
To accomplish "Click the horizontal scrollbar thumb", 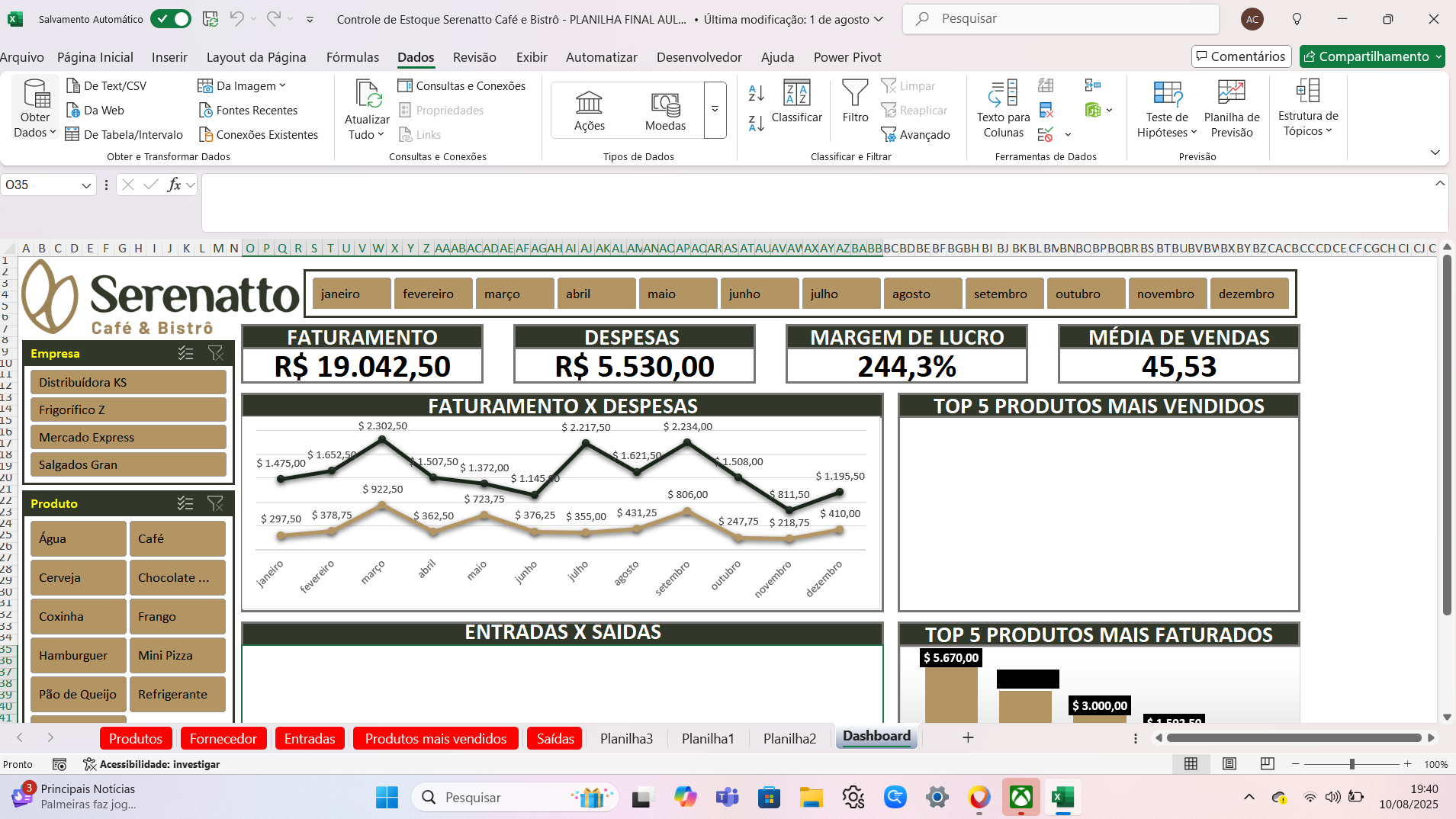I will (1294, 737).
